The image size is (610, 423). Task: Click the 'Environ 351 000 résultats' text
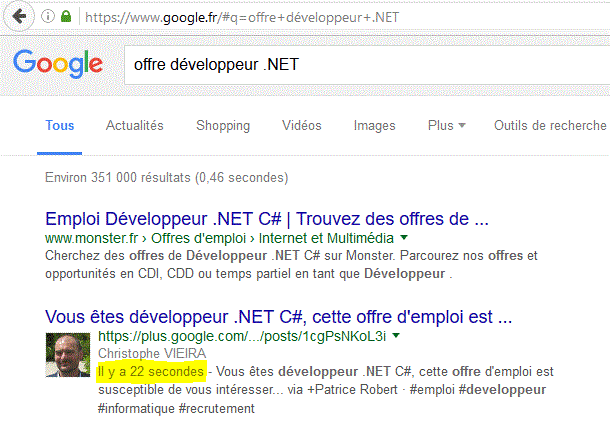tap(167, 178)
